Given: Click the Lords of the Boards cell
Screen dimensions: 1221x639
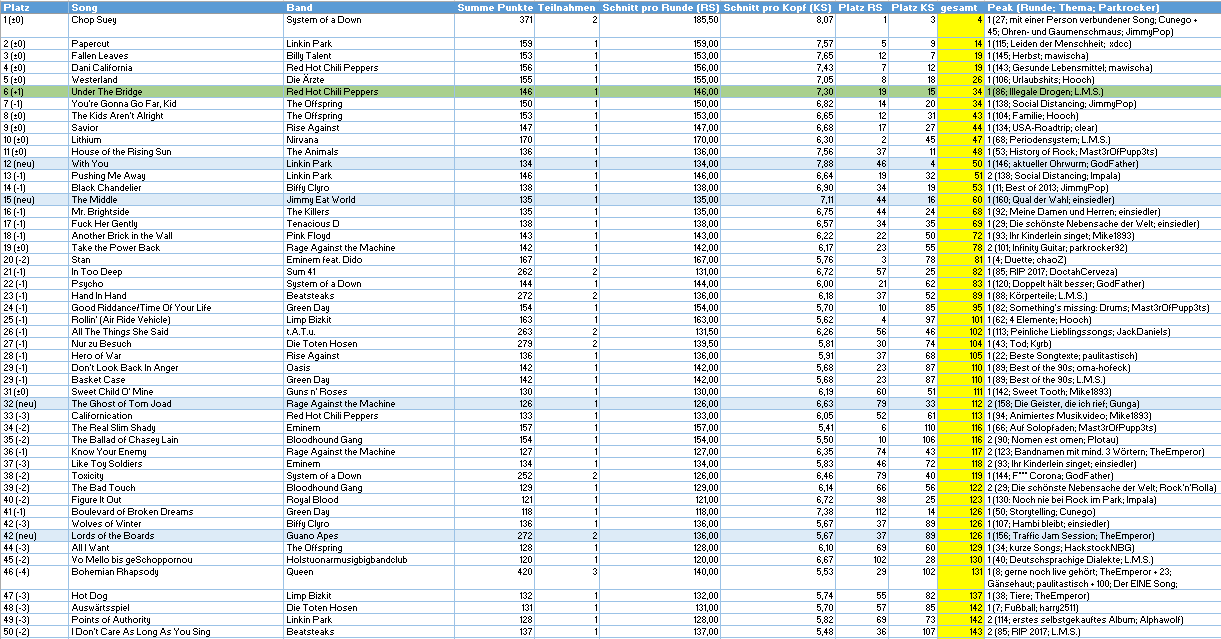Looking at the screenshot, I should (x=176, y=536).
